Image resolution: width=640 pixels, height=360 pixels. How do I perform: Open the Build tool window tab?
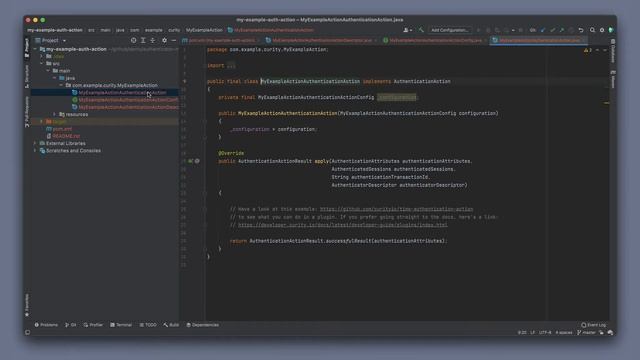tap(171, 325)
